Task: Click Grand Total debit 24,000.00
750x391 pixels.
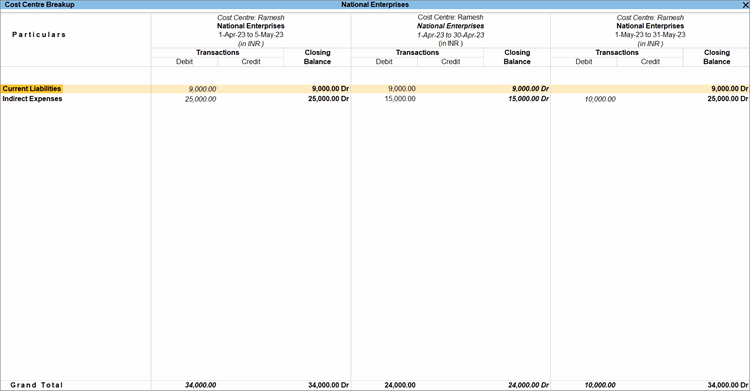Action: [400, 385]
